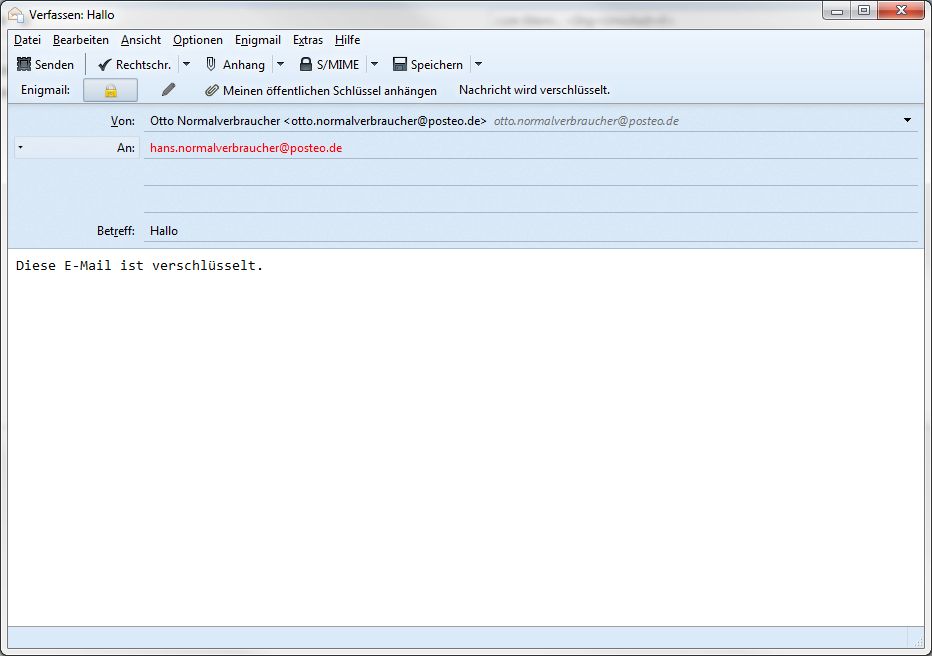932x656 pixels.
Task: Open the Datei menu
Action: click(x=27, y=40)
